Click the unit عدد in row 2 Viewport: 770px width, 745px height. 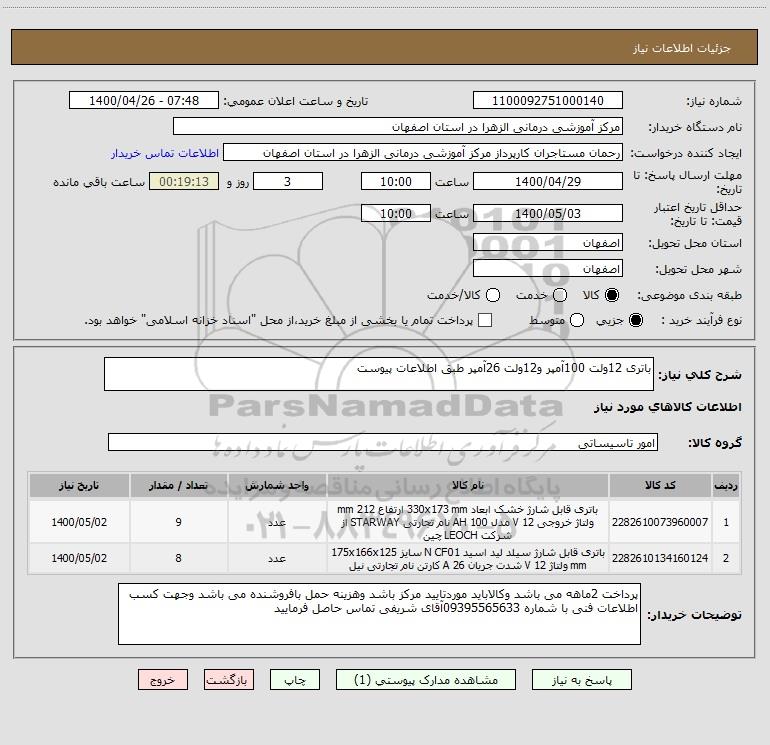click(277, 558)
